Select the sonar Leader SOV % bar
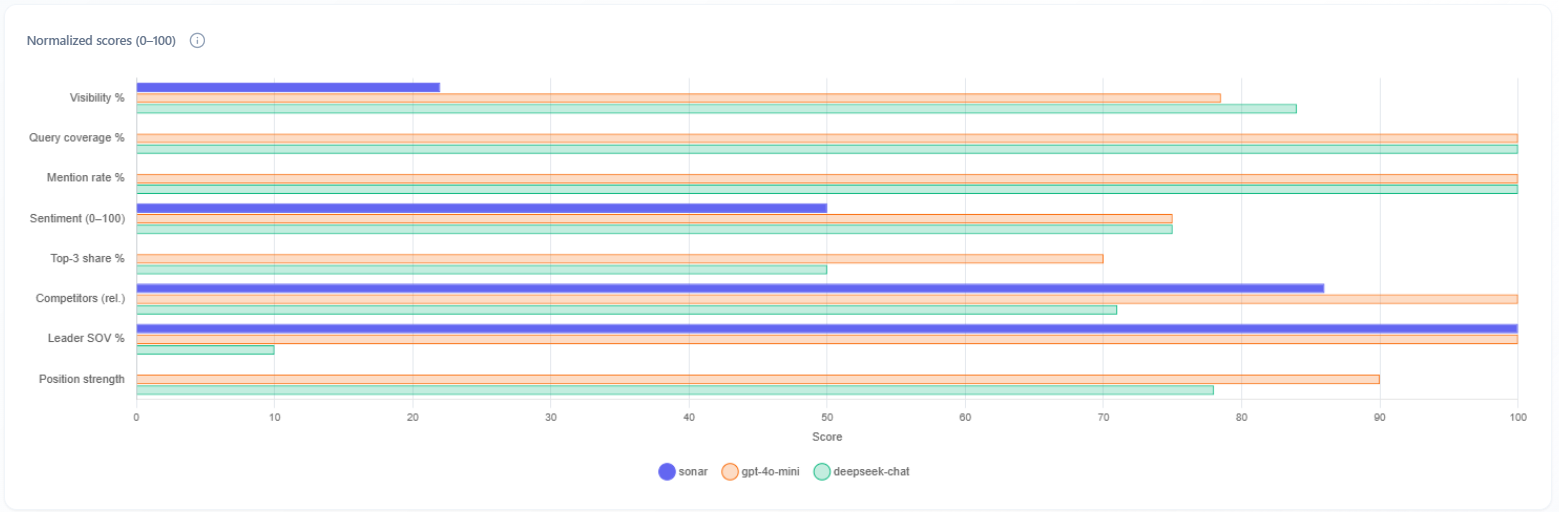This screenshot has width=1559, height=512. [826, 328]
